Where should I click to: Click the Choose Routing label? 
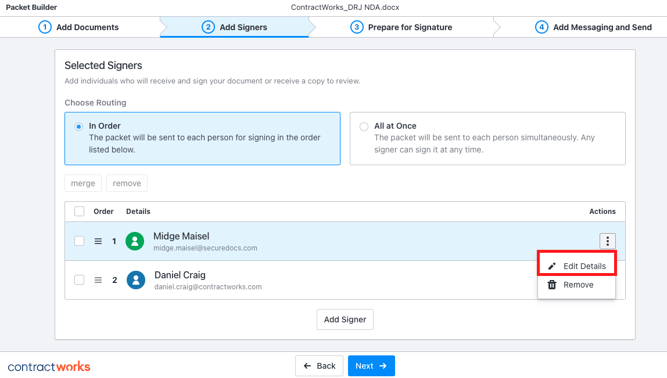coord(95,103)
